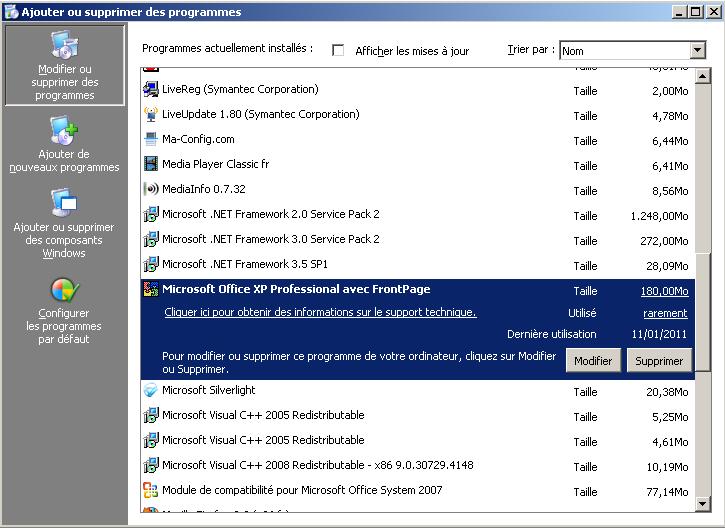Open Ajouter de nouveaux programmes icon
Viewport: 725px width, 528px height.
(x=64, y=129)
